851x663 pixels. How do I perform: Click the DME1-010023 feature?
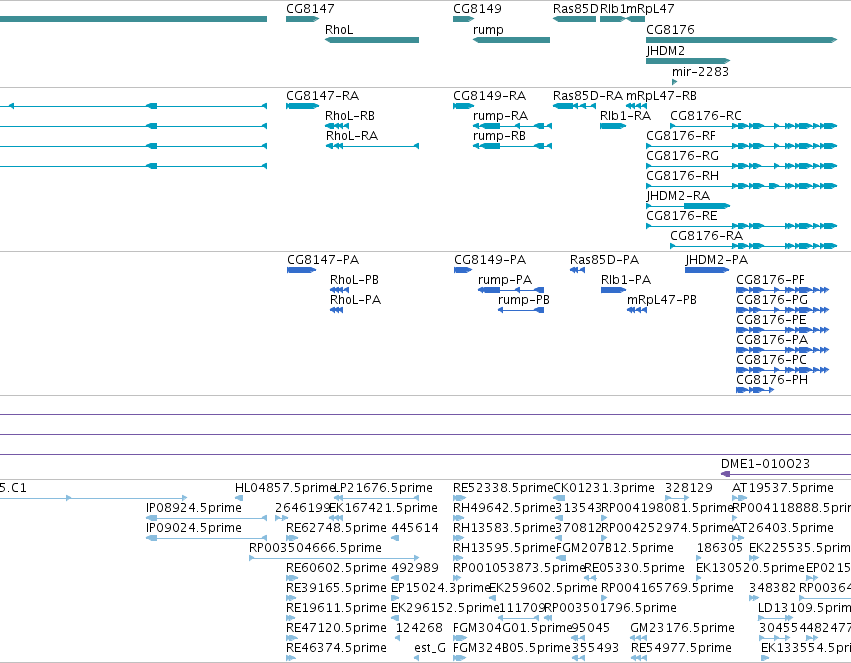[x=785, y=474]
